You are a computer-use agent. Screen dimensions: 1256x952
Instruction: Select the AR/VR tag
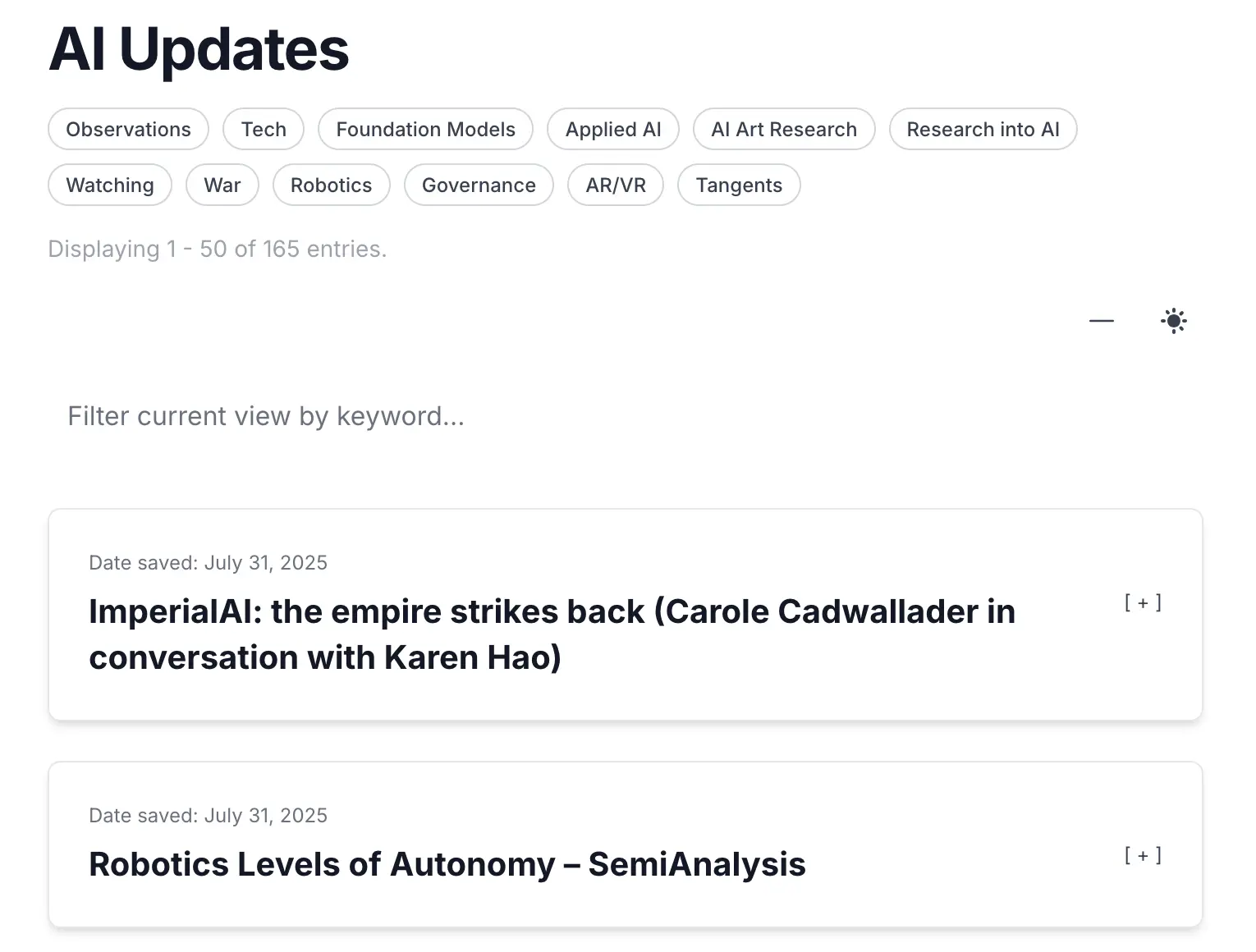pos(616,185)
